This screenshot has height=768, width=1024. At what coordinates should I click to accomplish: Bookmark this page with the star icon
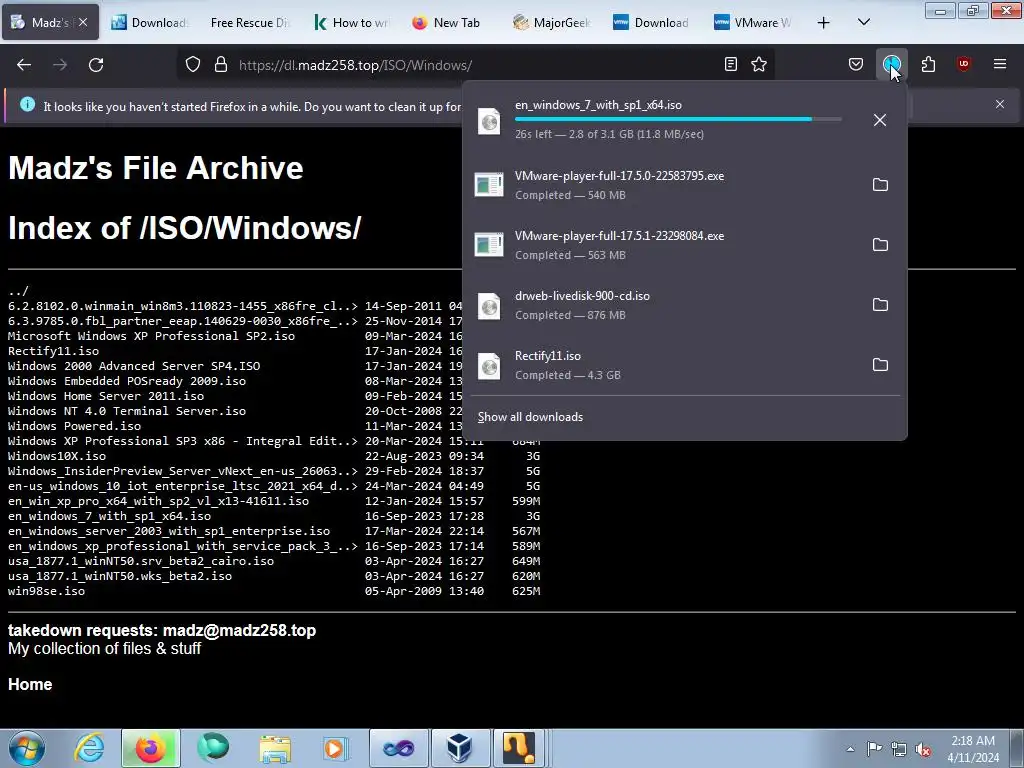tap(759, 65)
